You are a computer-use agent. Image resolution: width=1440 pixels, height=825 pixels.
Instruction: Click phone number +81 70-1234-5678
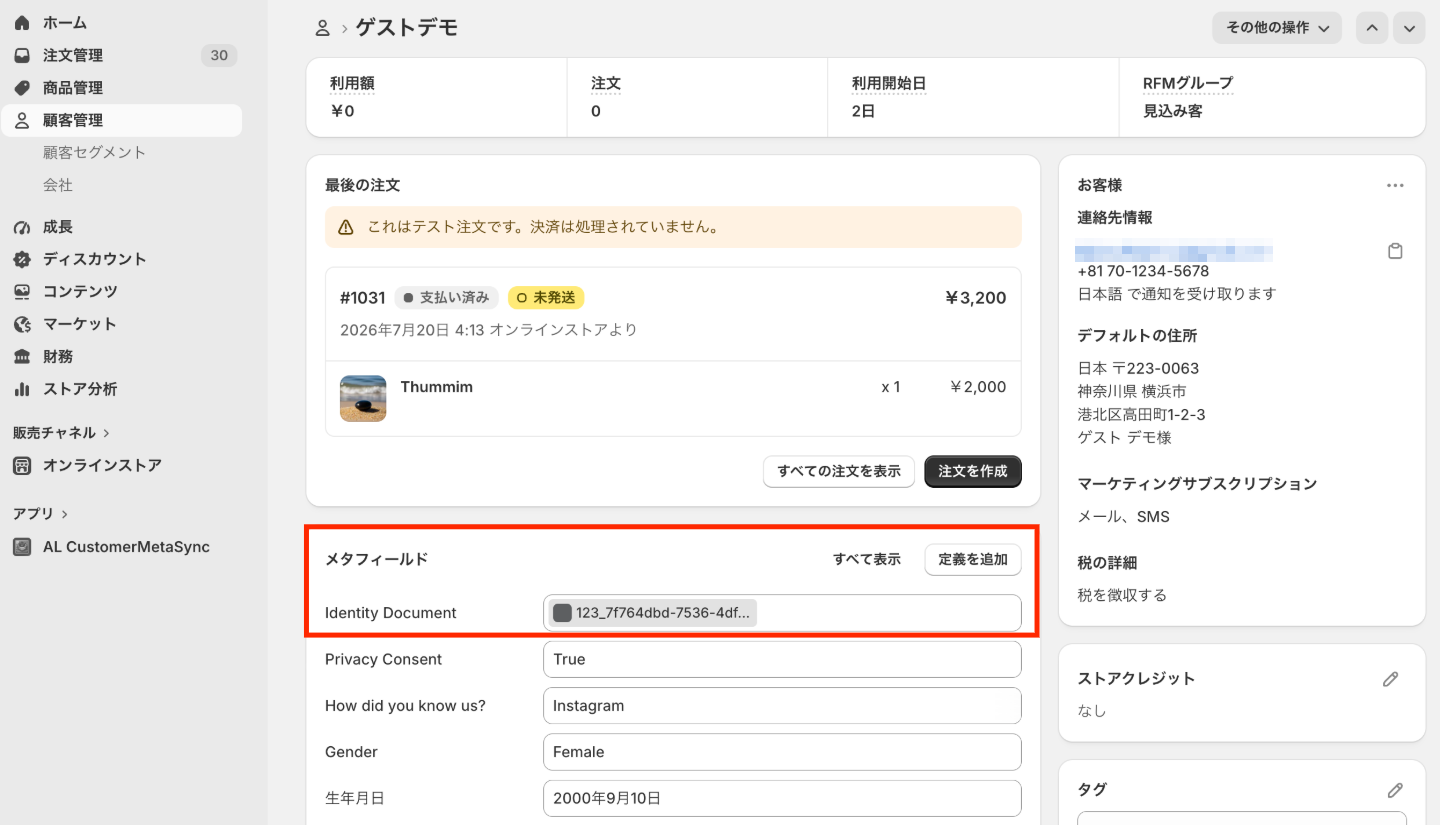[1143, 271]
